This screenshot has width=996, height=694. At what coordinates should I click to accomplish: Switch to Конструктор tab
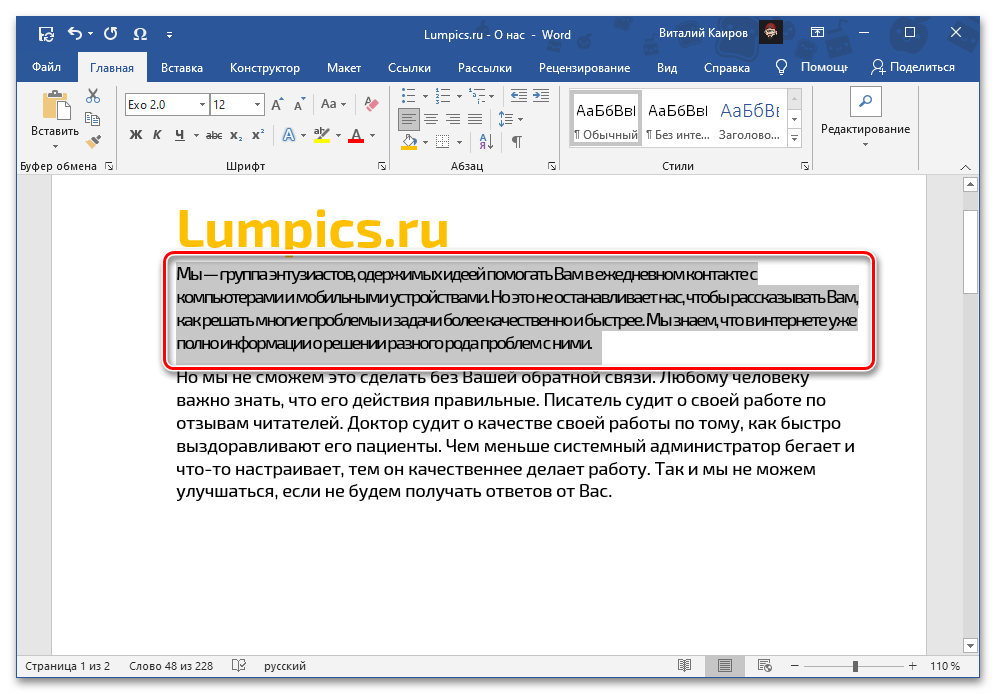click(265, 67)
